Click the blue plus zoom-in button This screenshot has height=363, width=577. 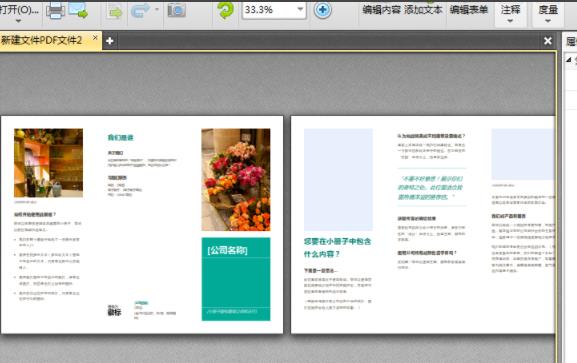click(x=323, y=10)
